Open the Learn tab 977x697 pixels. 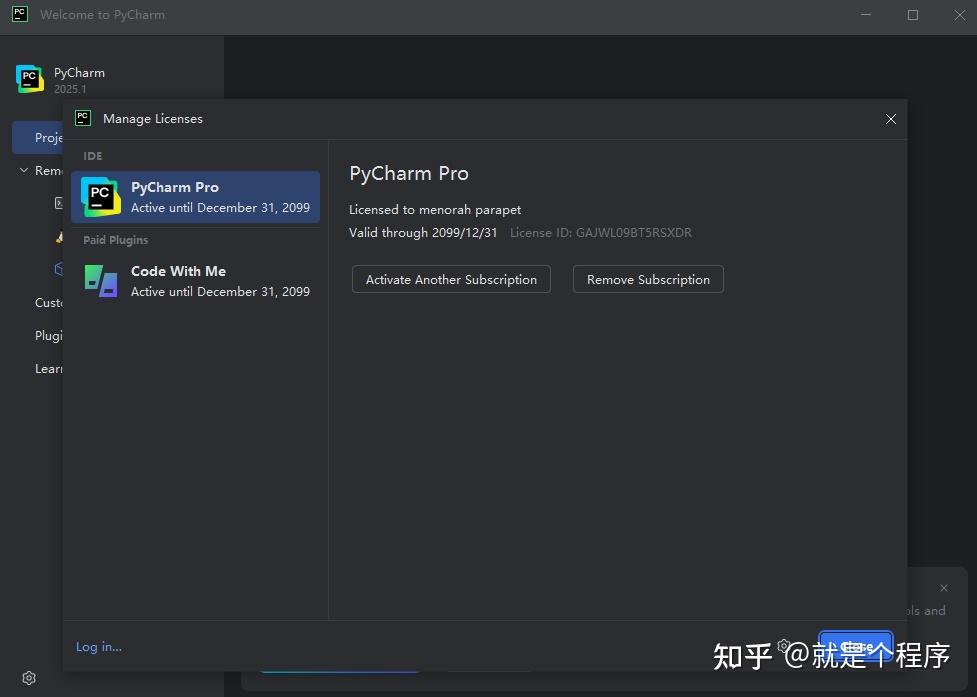point(47,368)
